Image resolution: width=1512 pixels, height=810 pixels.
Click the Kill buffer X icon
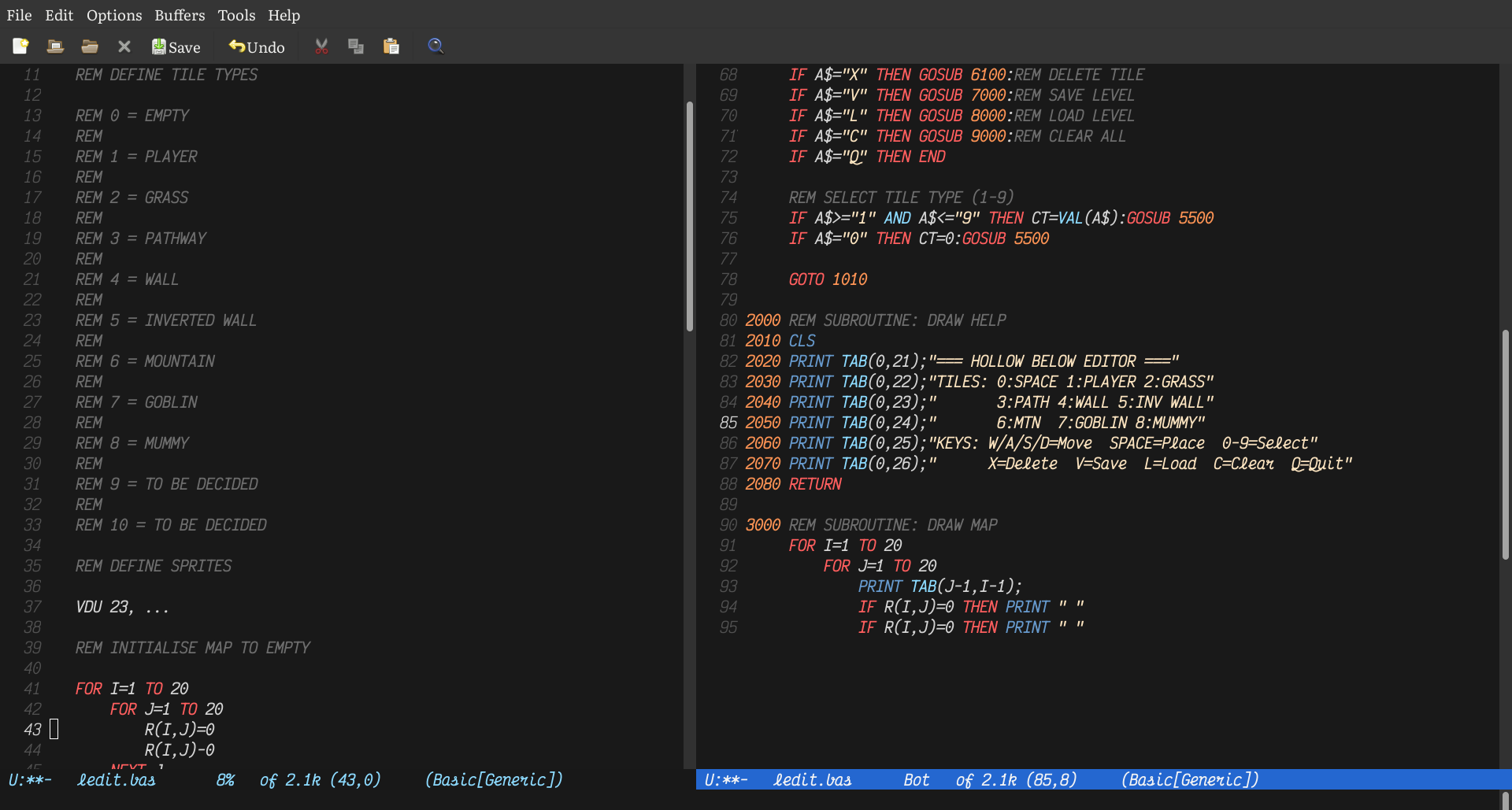point(124,46)
